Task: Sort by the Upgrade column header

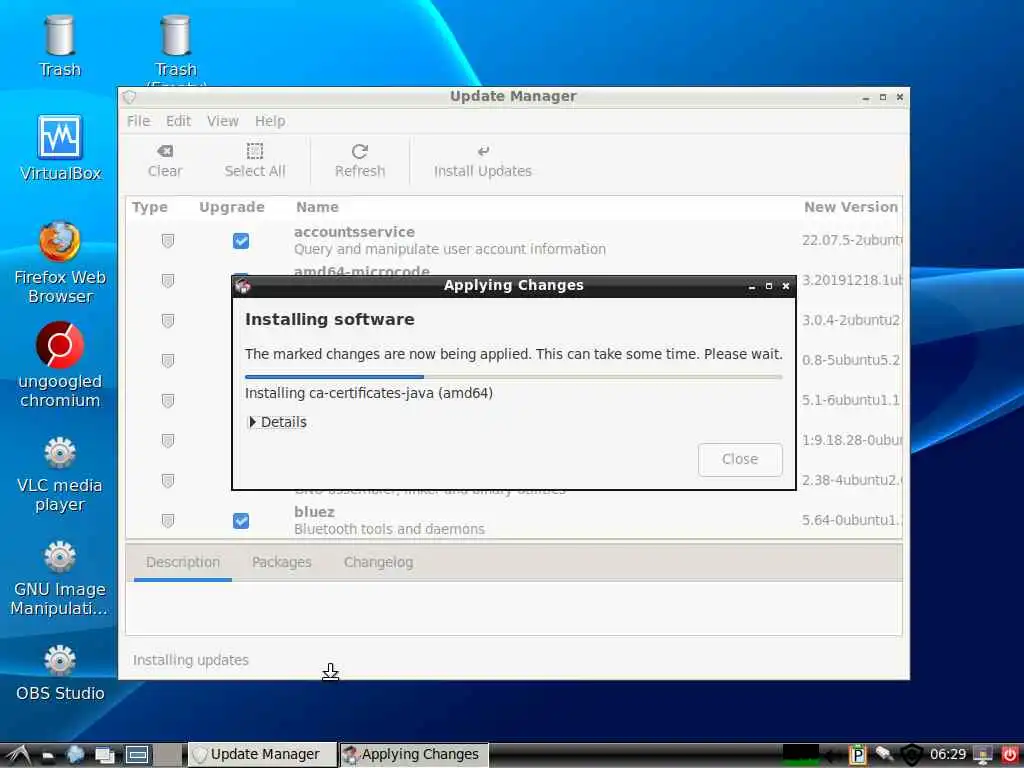Action: click(232, 207)
